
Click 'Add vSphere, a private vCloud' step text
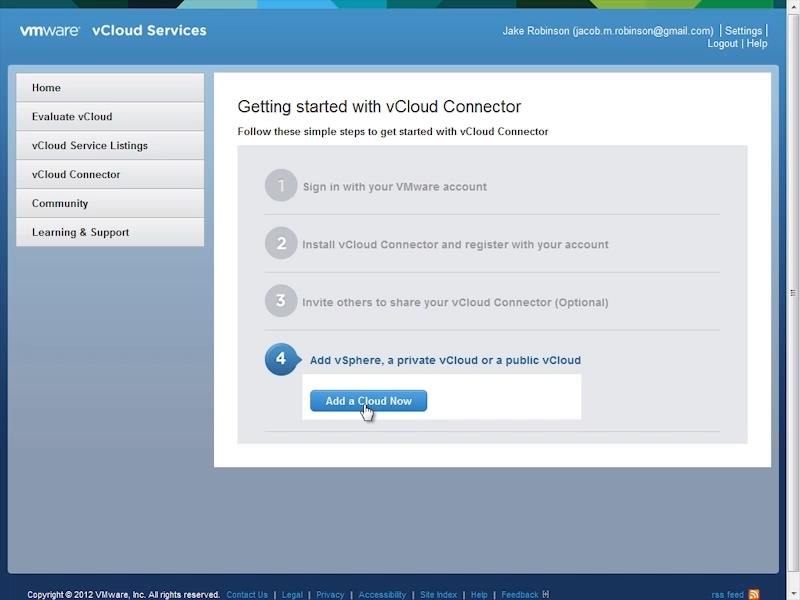coord(445,360)
